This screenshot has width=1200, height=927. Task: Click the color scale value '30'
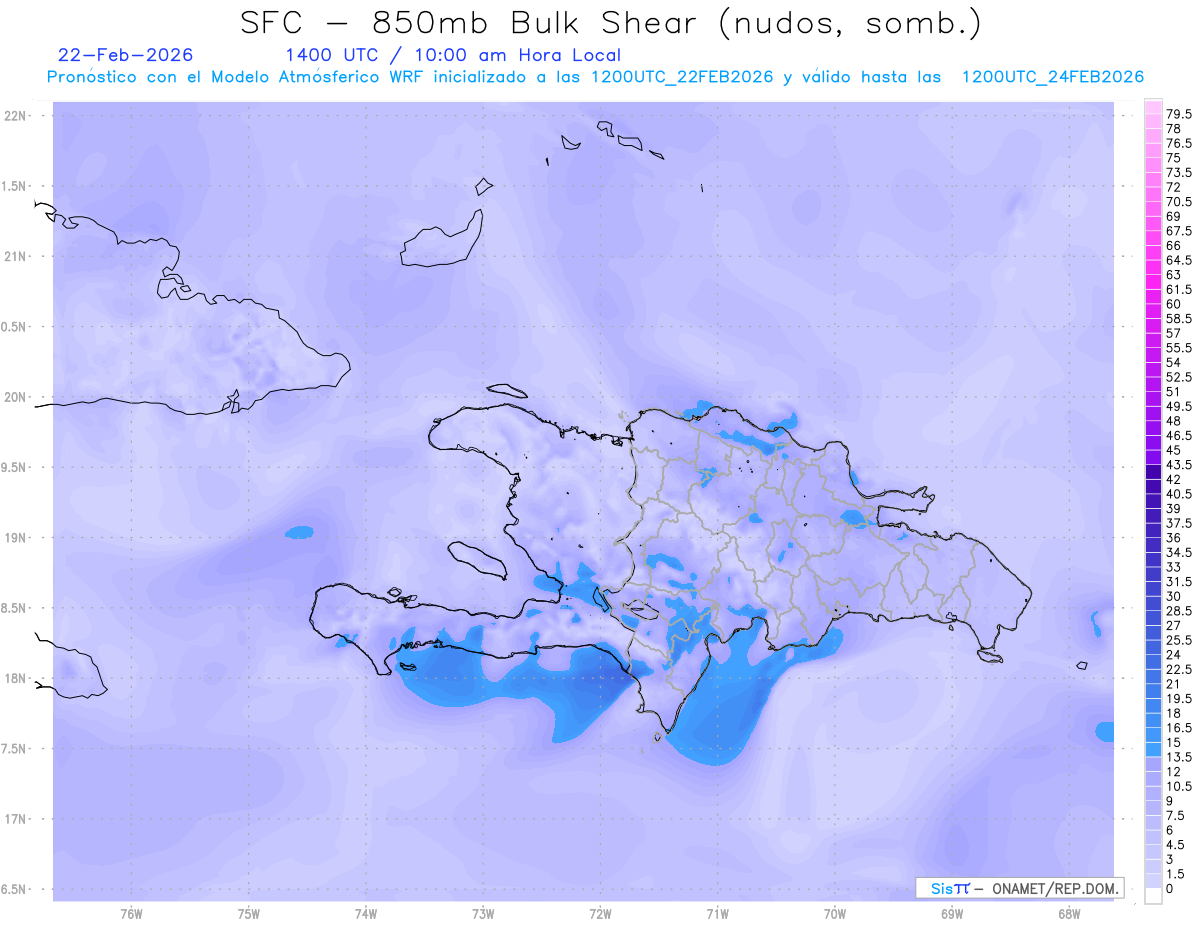pyautogui.click(x=1174, y=596)
